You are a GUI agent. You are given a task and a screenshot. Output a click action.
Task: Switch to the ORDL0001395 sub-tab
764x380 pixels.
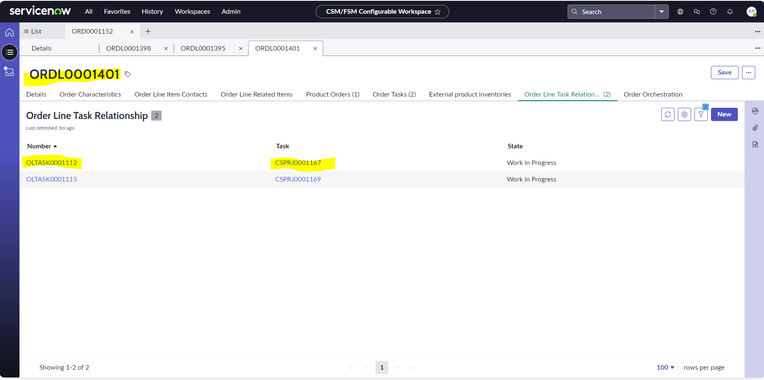click(x=203, y=49)
